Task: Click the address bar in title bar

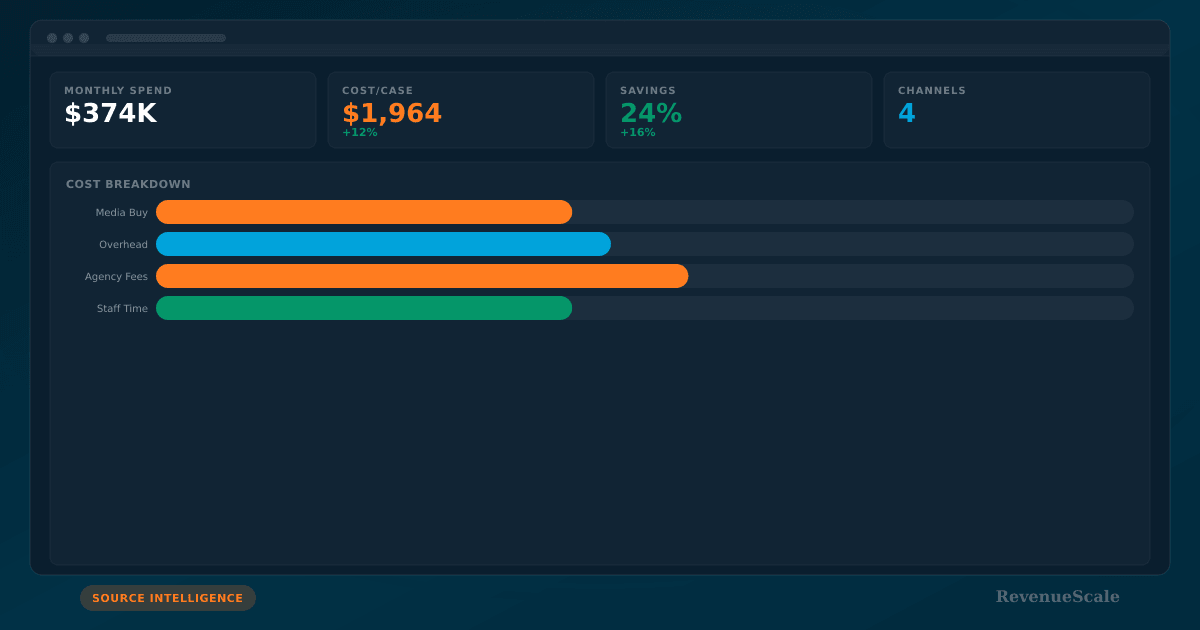Action: (166, 38)
